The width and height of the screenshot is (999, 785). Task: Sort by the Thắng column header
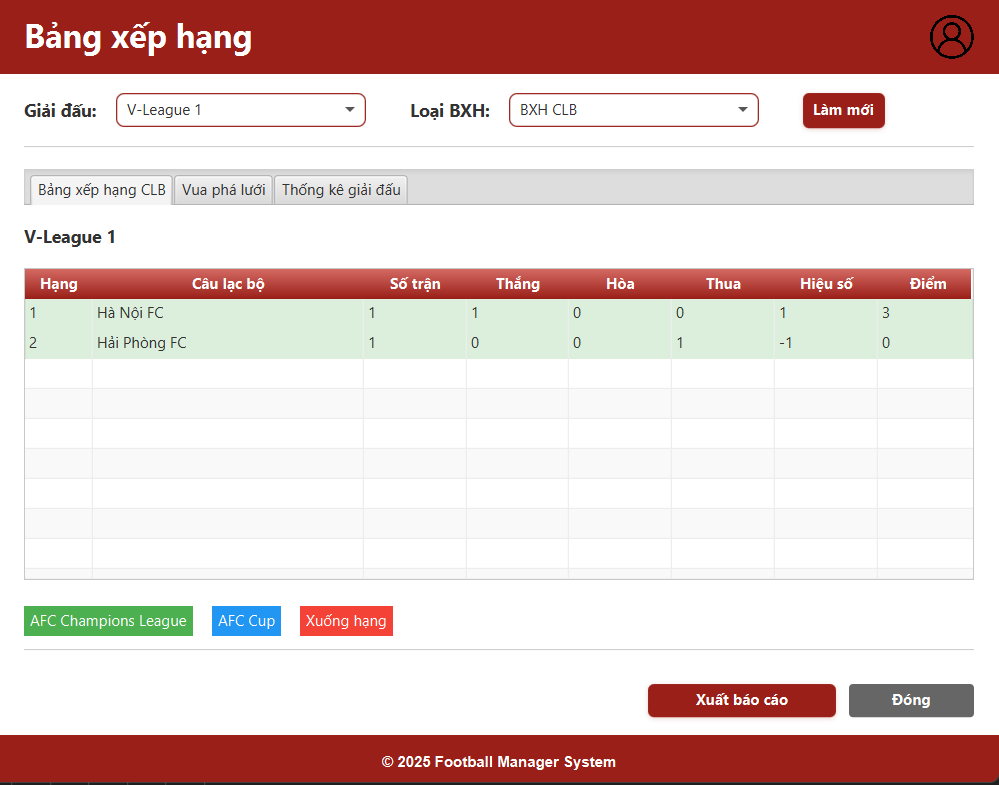coord(517,284)
